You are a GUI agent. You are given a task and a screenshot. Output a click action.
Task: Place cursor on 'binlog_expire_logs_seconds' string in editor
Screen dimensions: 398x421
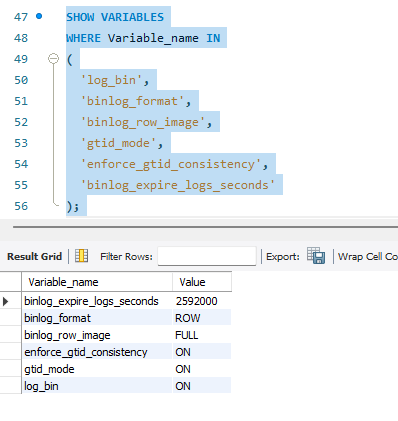178,185
